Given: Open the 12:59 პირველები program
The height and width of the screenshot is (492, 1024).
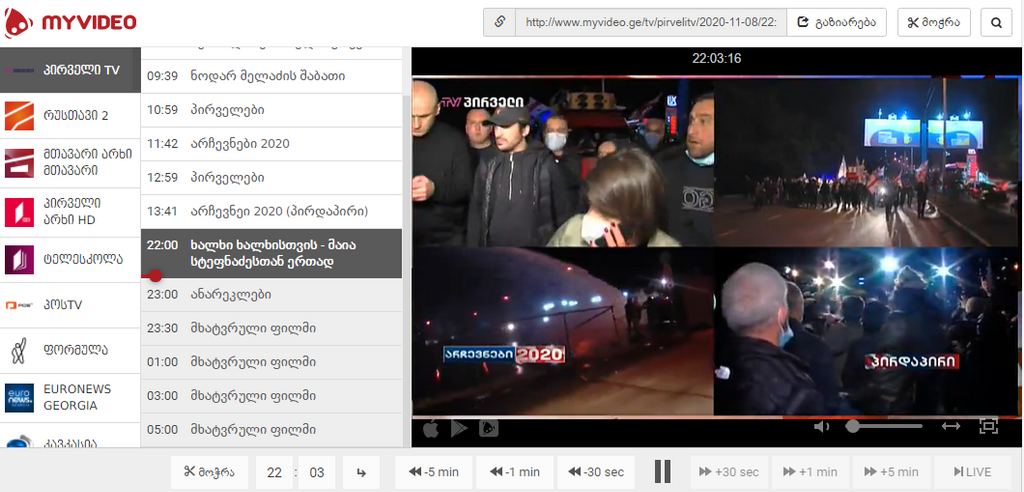Looking at the screenshot, I should pyautogui.click(x=271, y=178).
